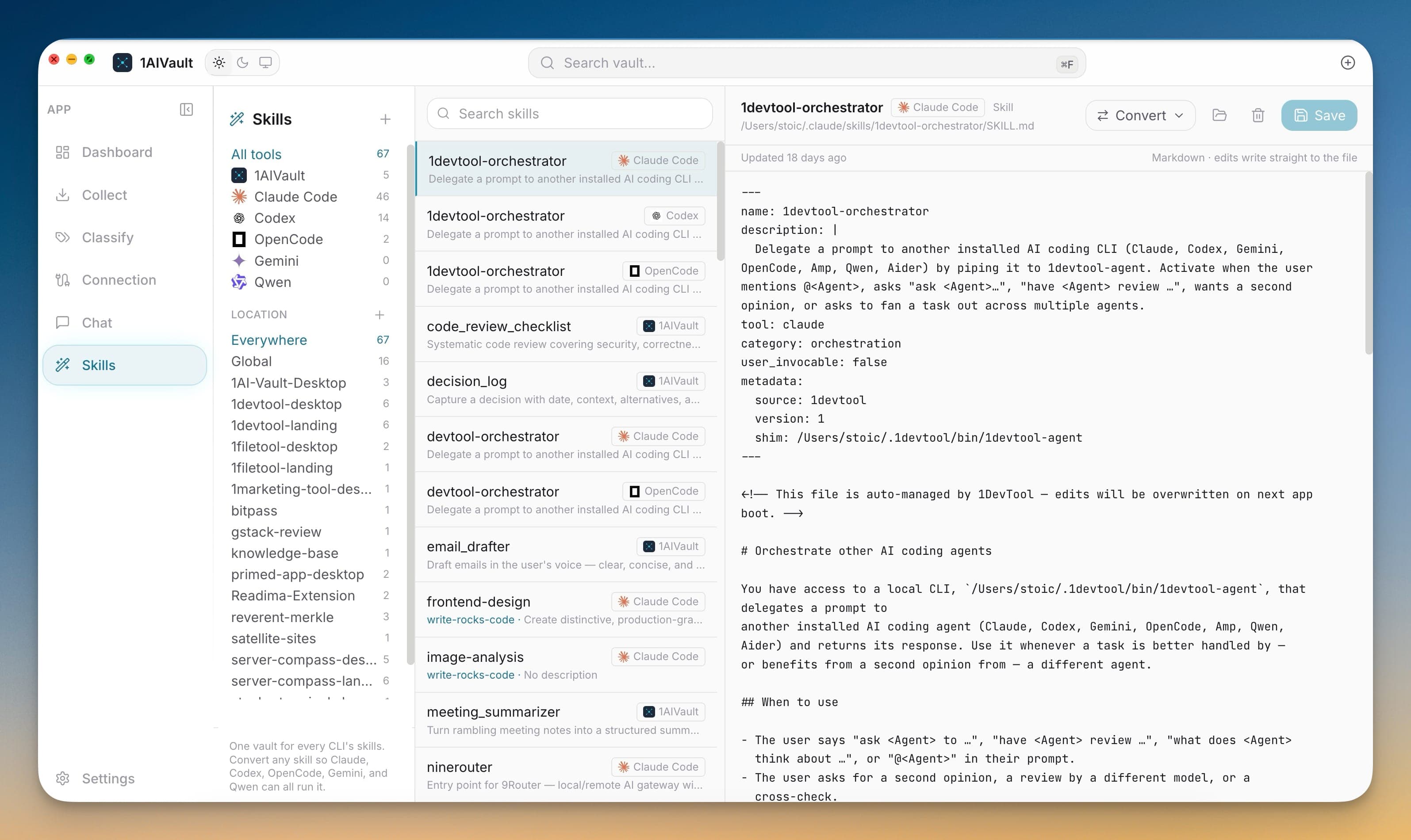The height and width of the screenshot is (840, 1411).
Task: Filter skills by Claude Code tool
Action: [310, 196]
